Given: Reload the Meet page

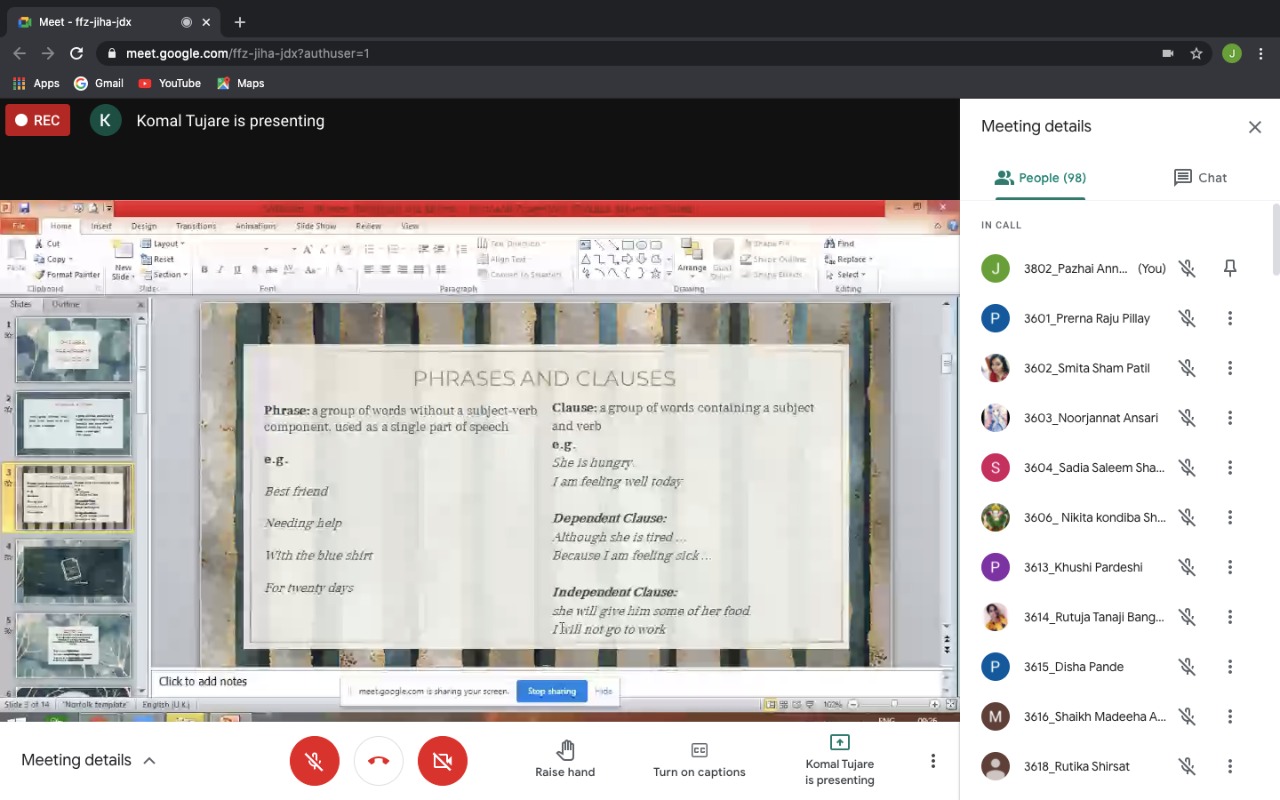Looking at the screenshot, I should pos(77,53).
